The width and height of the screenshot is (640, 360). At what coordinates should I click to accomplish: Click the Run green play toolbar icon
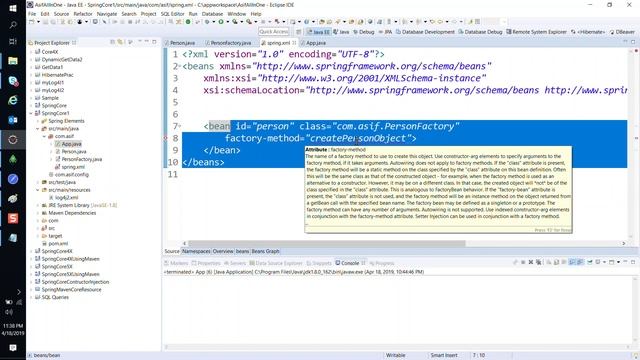(221, 22)
